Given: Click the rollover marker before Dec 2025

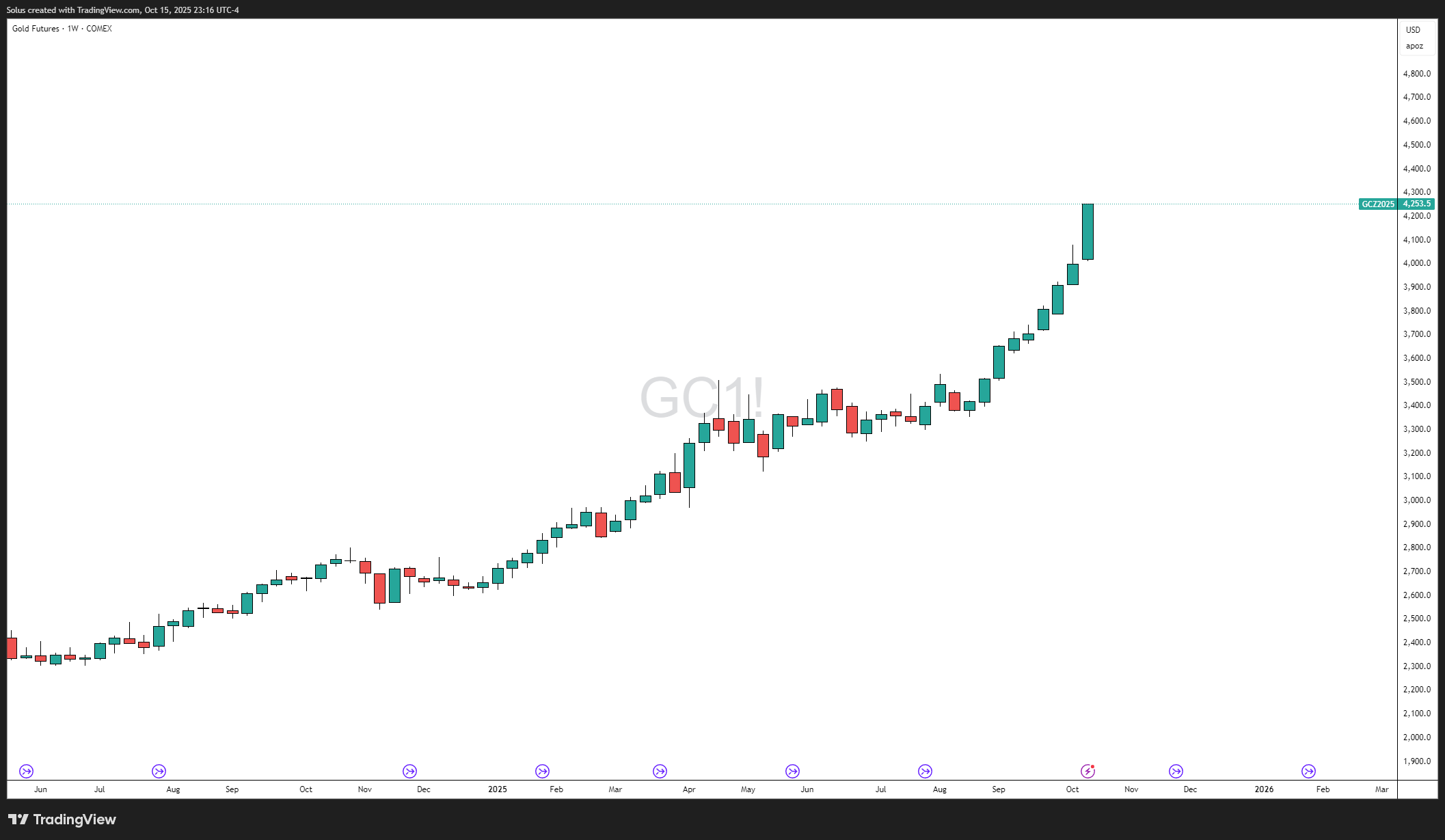Looking at the screenshot, I should 1176,771.
